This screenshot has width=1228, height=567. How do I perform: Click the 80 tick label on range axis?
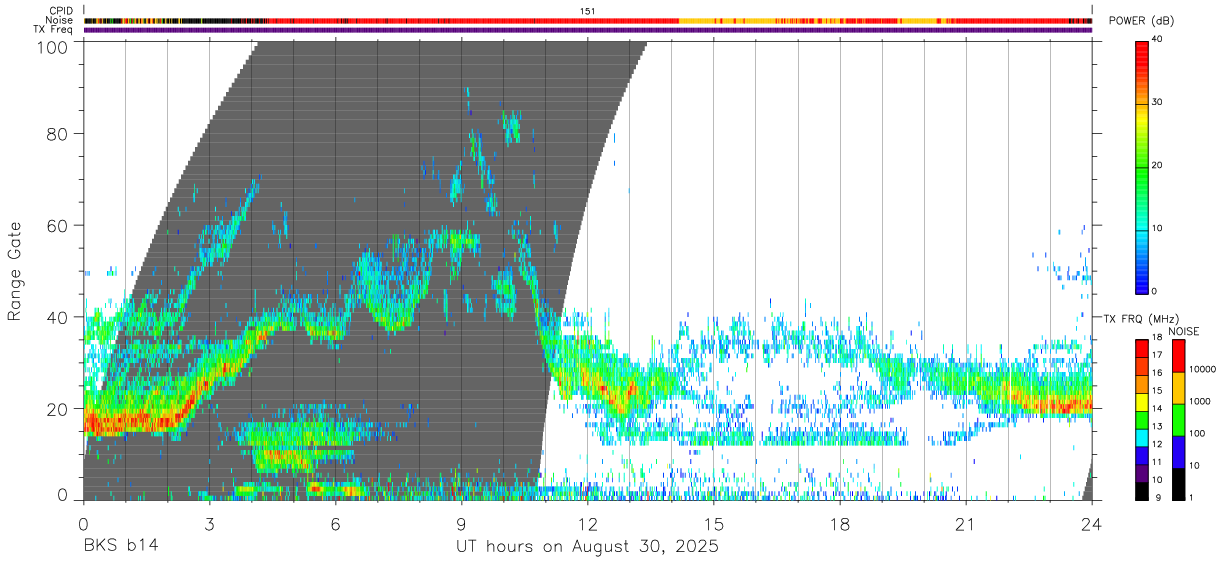[x=56, y=132]
